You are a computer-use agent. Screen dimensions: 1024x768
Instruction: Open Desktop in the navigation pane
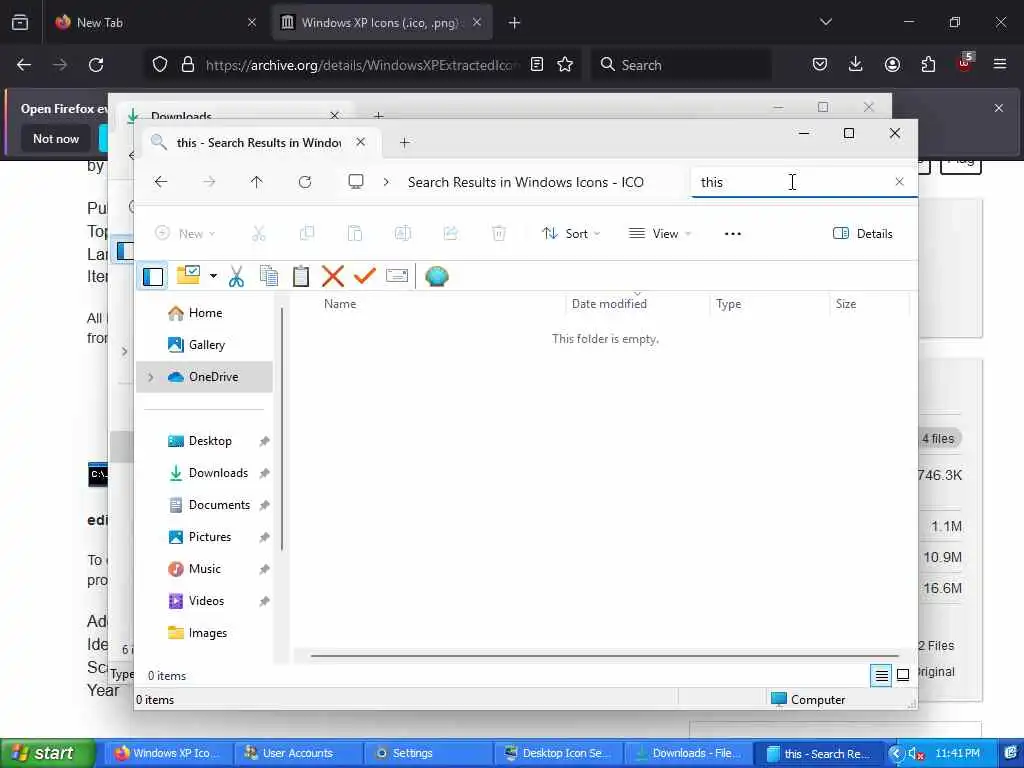pyautogui.click(x=204, y=441)
